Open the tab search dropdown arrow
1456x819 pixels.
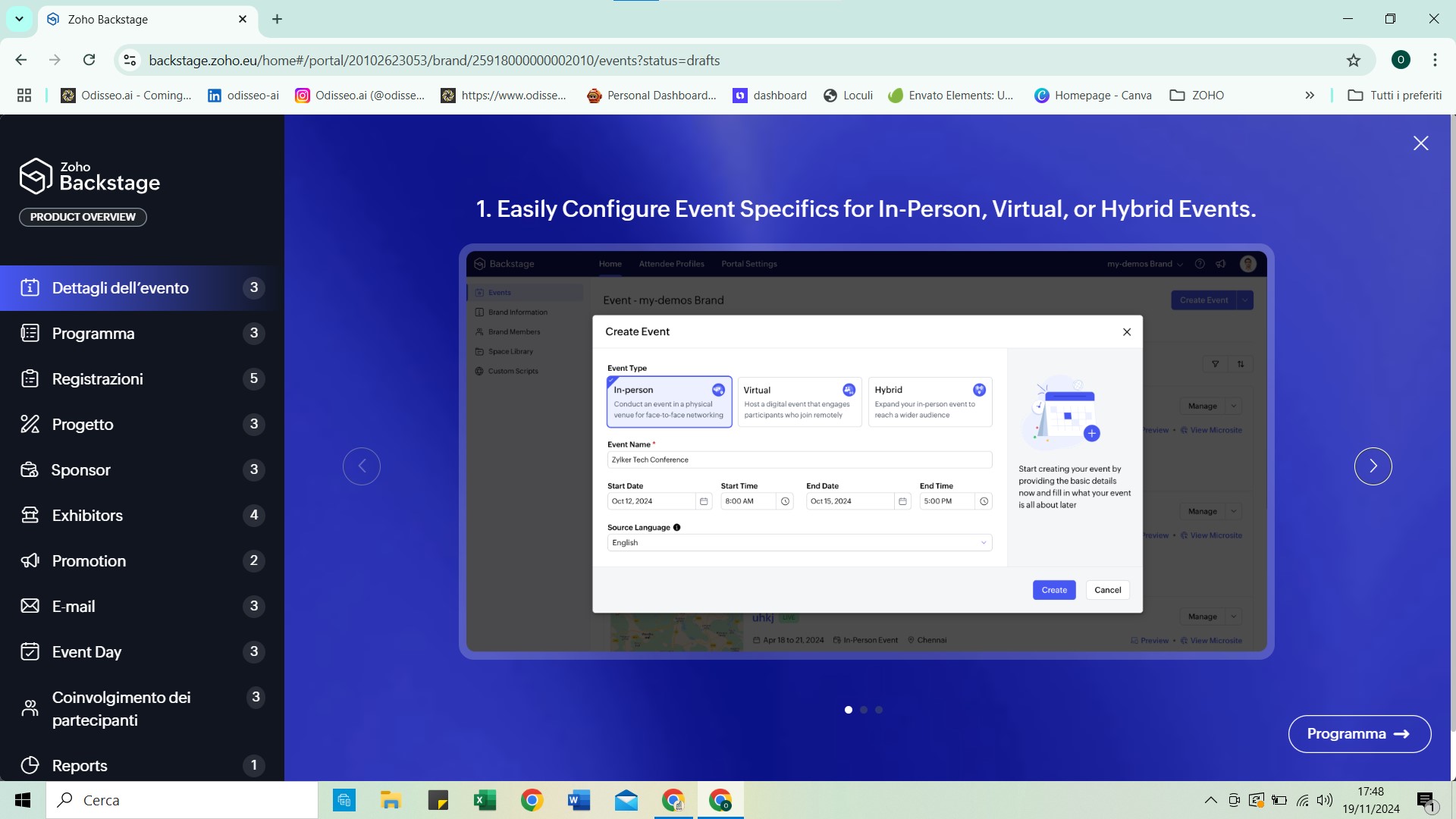pos(19,19)
